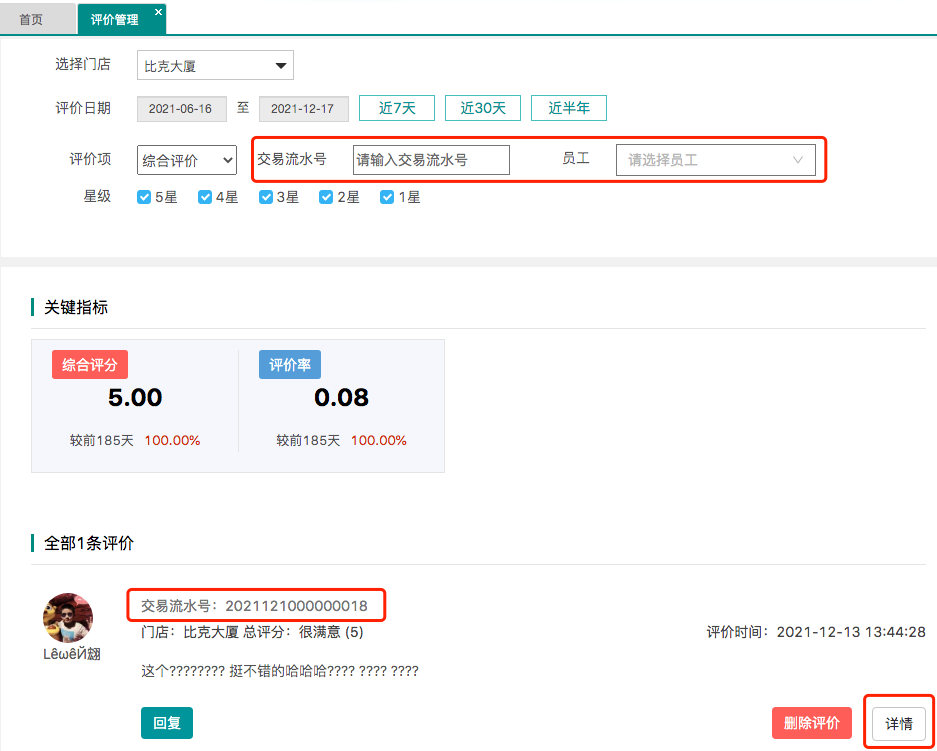Screen dimensions: 937x751
Task: Click the start date field 2021-06-16
Action: click(181, 109)
